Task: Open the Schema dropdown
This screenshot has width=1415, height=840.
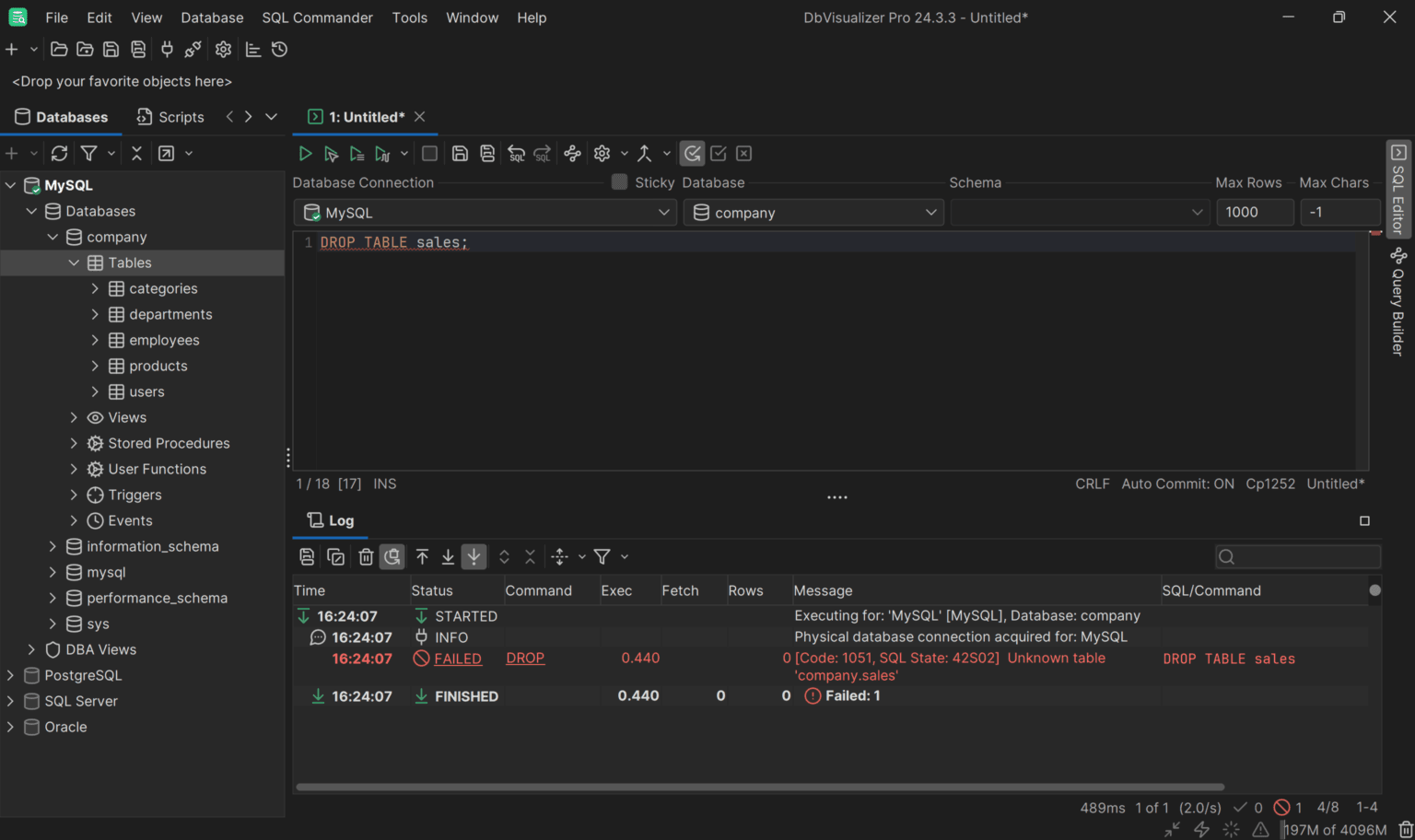Action: pos(1079,213)
